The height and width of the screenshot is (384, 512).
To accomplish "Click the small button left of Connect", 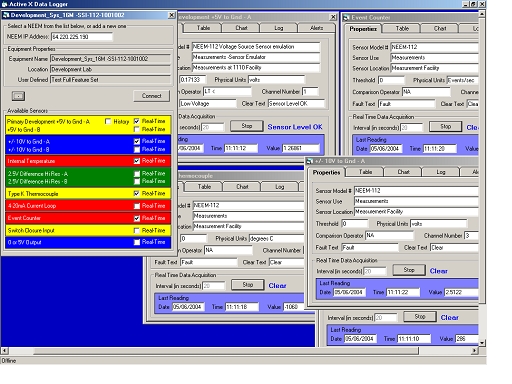I will click(18, 96).
